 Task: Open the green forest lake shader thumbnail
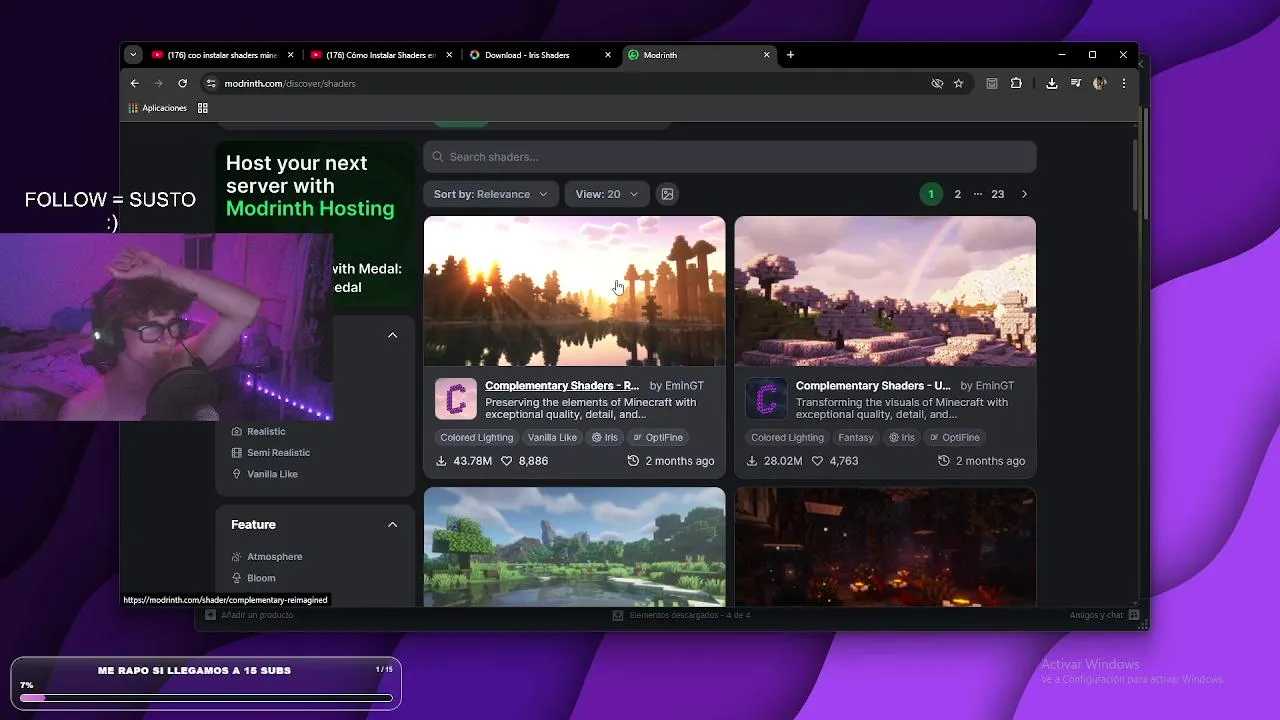coord(574,546)
